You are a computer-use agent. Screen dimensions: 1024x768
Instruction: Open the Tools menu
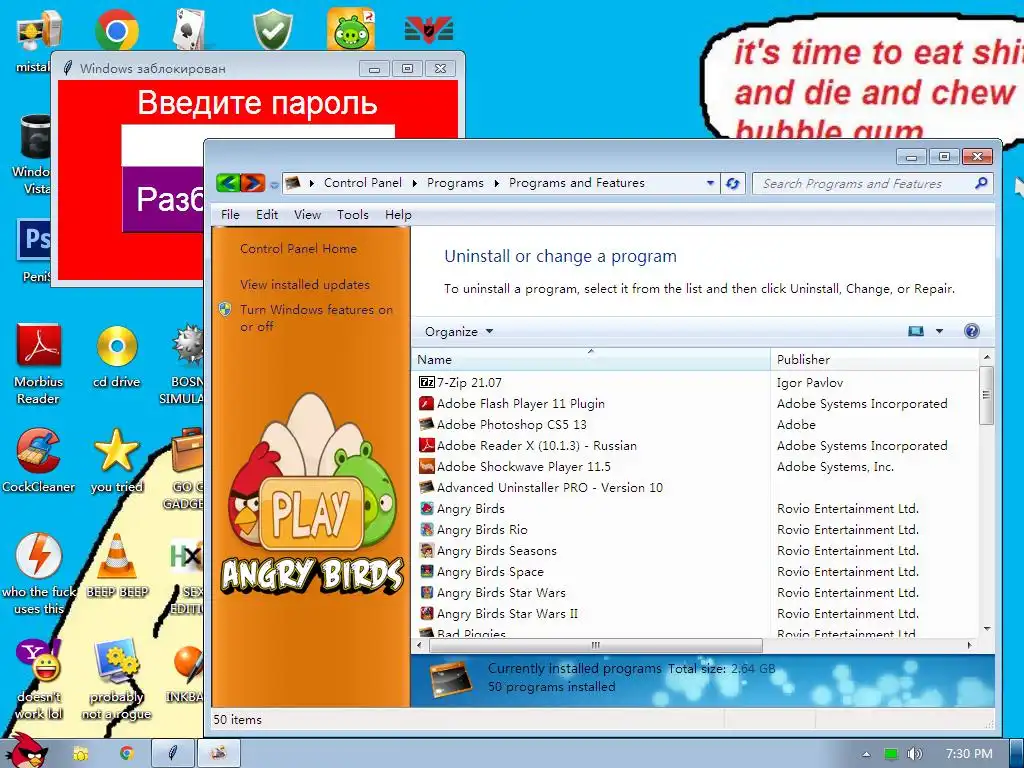[353, 215]
